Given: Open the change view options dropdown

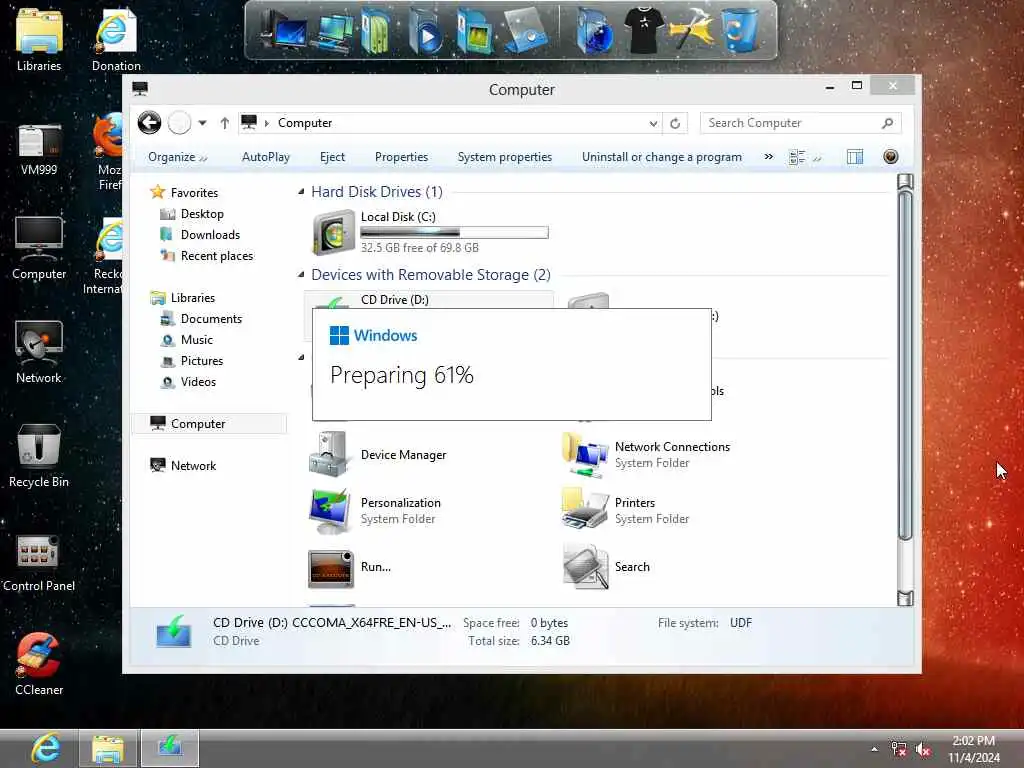Looking at the screenshot, I should (816, 157).
